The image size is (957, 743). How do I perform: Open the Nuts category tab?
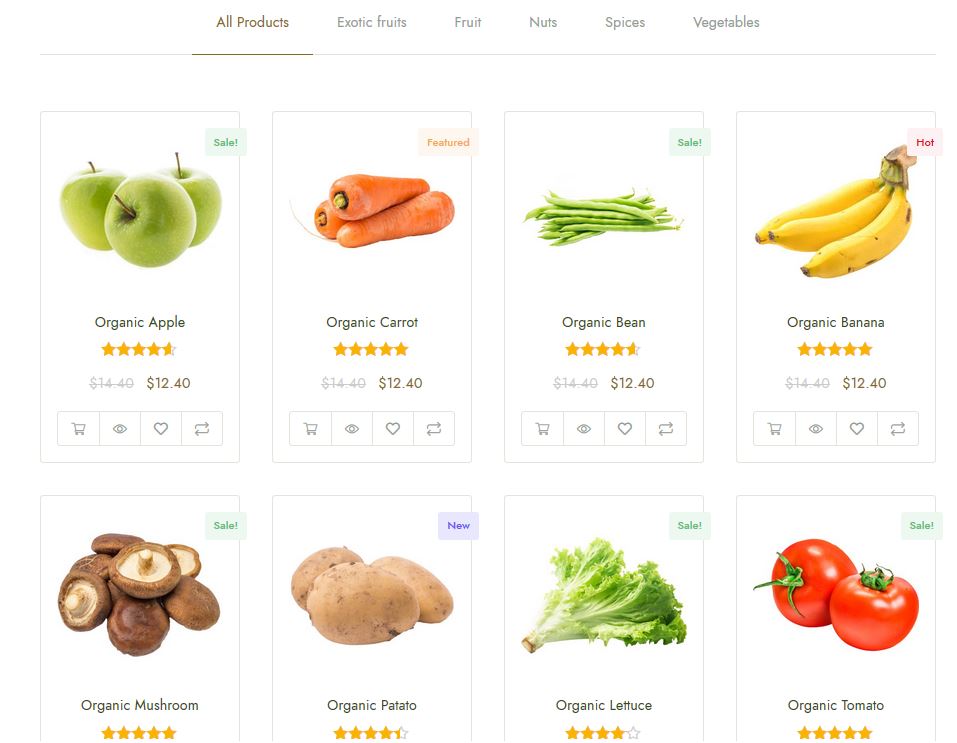click(x=543, y=23)
